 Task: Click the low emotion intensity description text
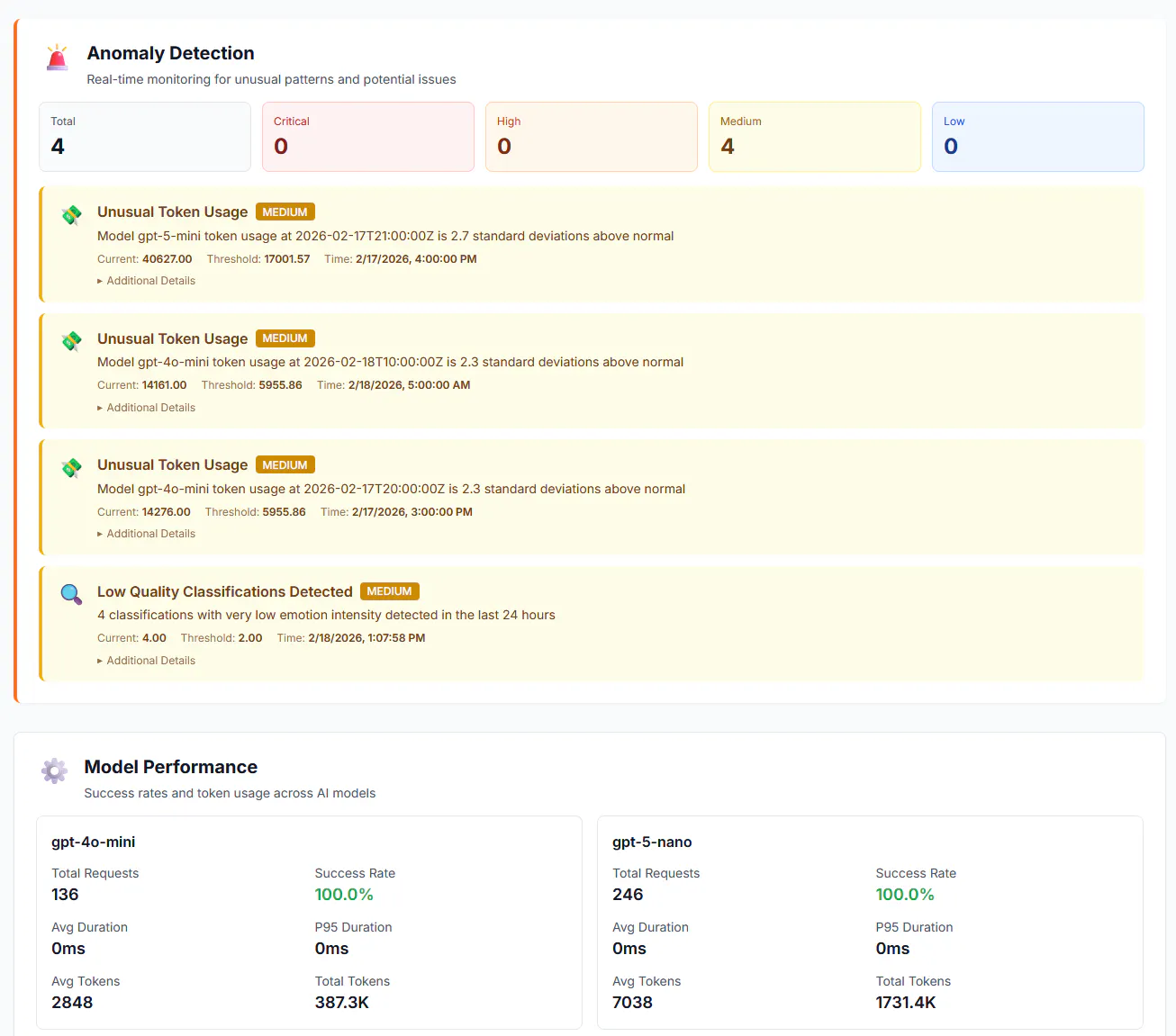point(326,615)
